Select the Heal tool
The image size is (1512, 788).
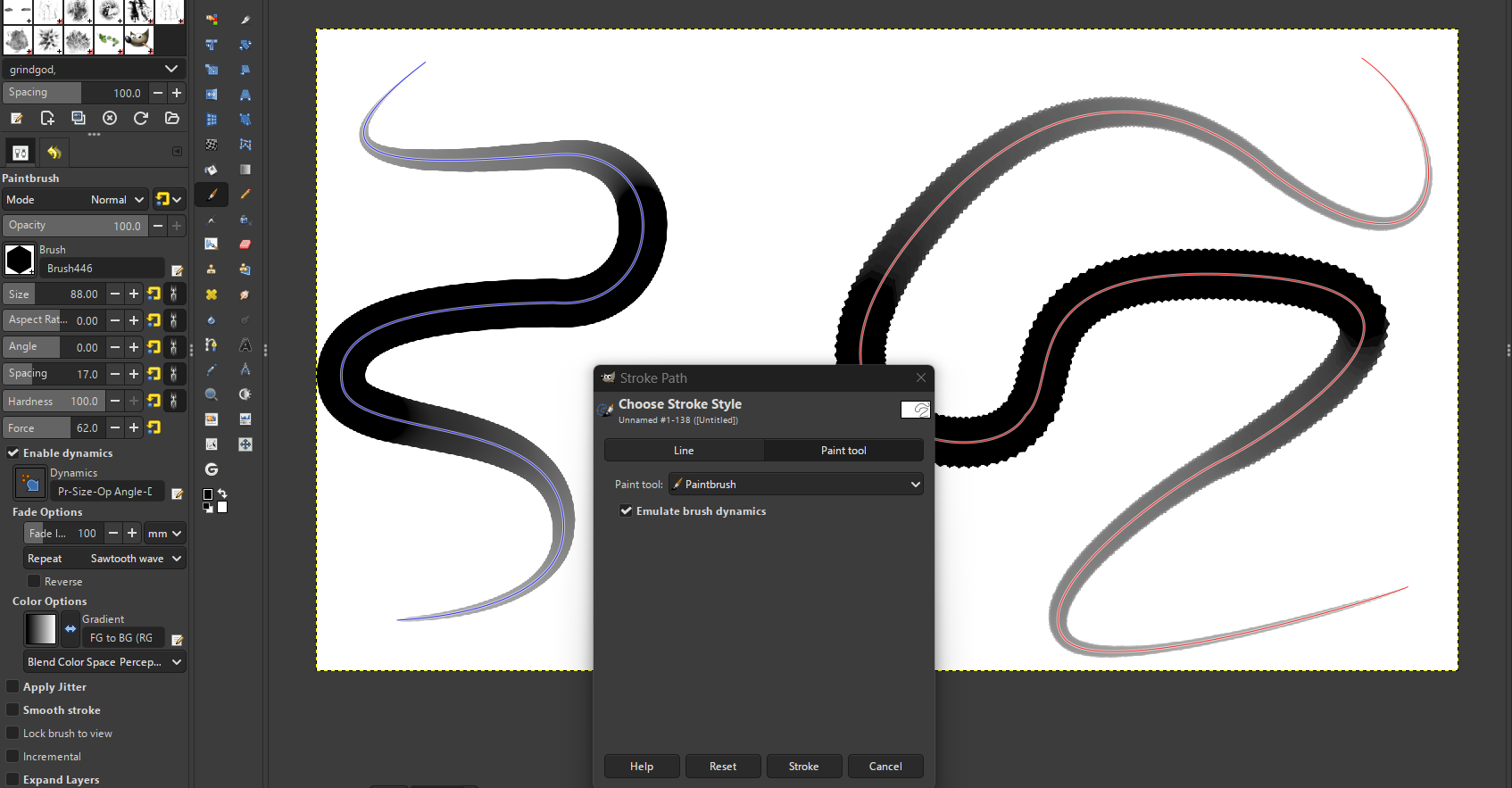coord(212,294)
